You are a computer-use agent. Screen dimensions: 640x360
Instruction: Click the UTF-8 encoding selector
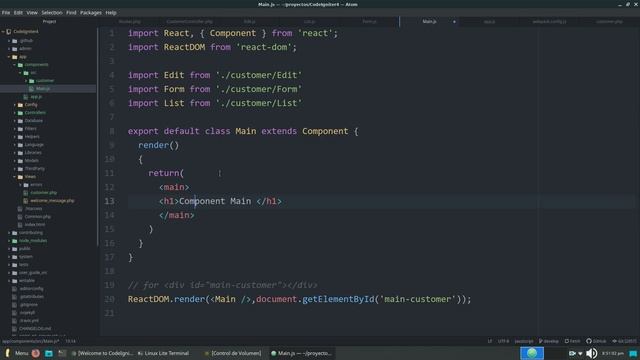tap(503, 341)
